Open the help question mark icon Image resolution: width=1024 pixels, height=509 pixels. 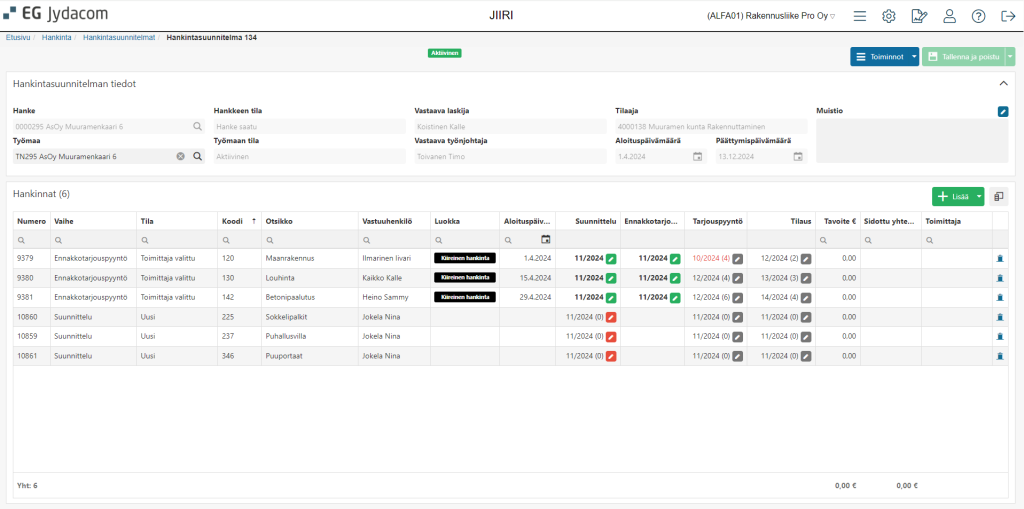click(x=978, y=16)
